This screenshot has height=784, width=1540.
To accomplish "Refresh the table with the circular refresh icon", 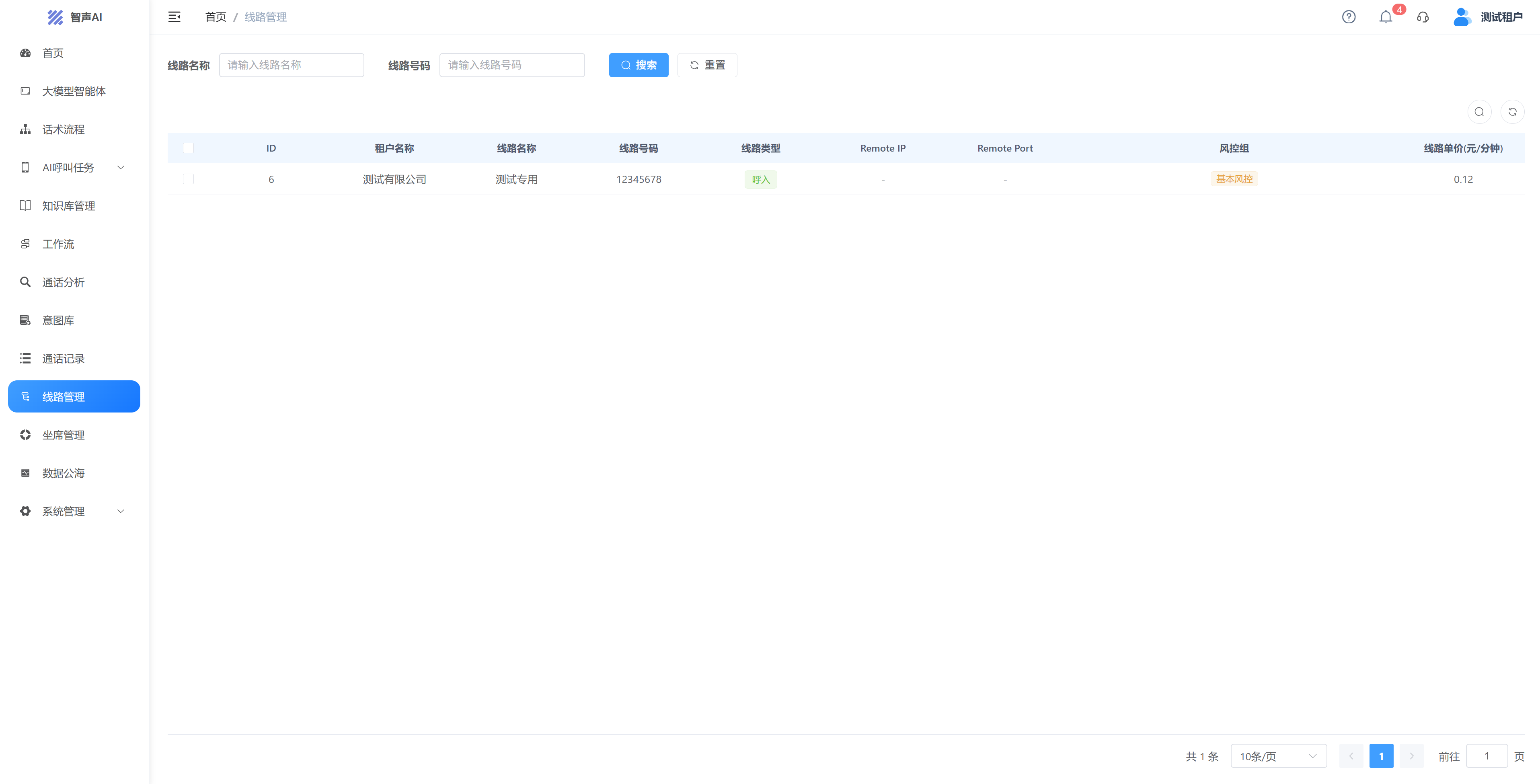I will click(1513, 112).
